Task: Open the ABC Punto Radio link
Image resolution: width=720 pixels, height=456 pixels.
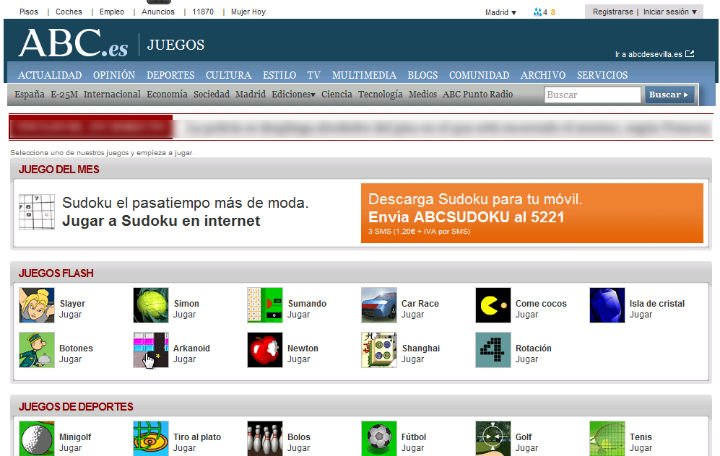Action: coord(478,94)
